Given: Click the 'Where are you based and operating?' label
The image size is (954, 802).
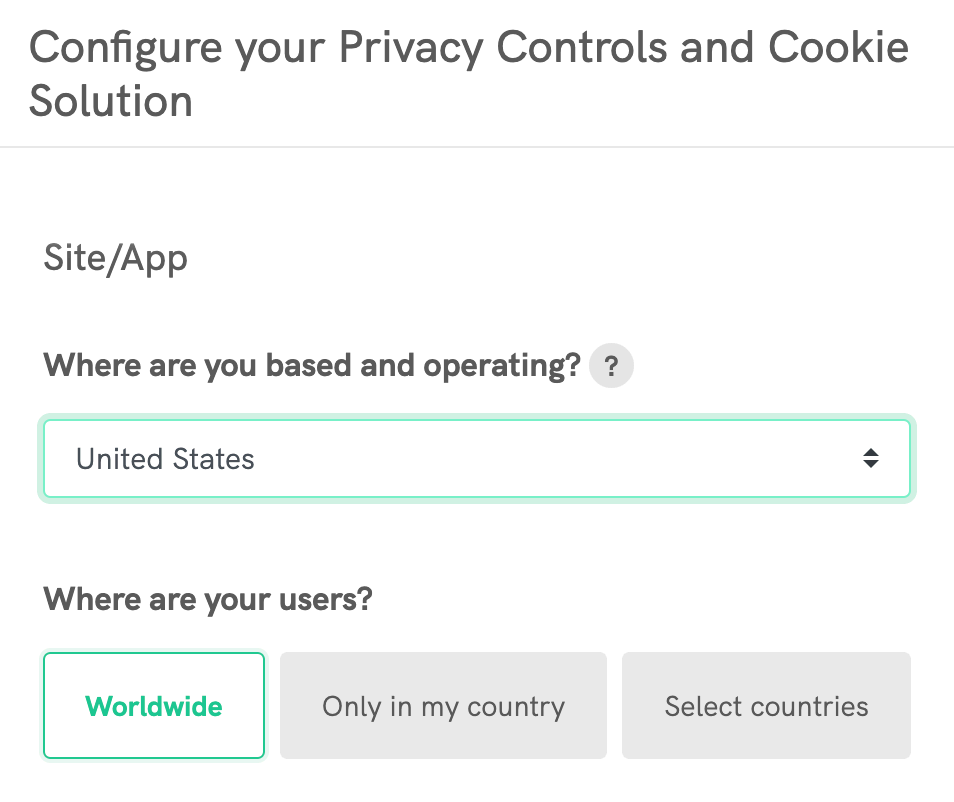Looking at the screenshot, I should coord(311,366).
